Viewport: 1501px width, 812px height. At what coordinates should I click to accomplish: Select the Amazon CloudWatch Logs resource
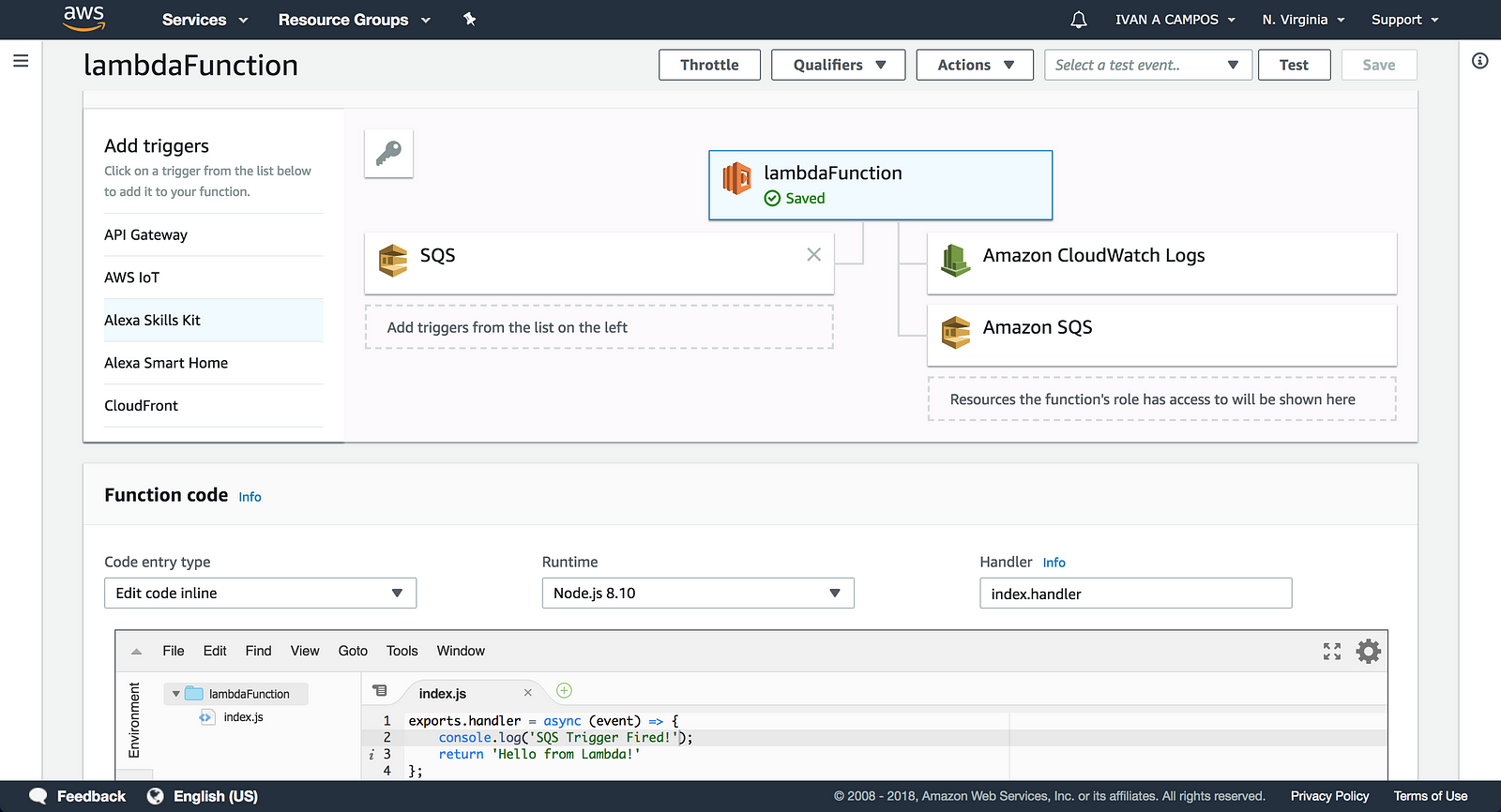[1161, 263]
